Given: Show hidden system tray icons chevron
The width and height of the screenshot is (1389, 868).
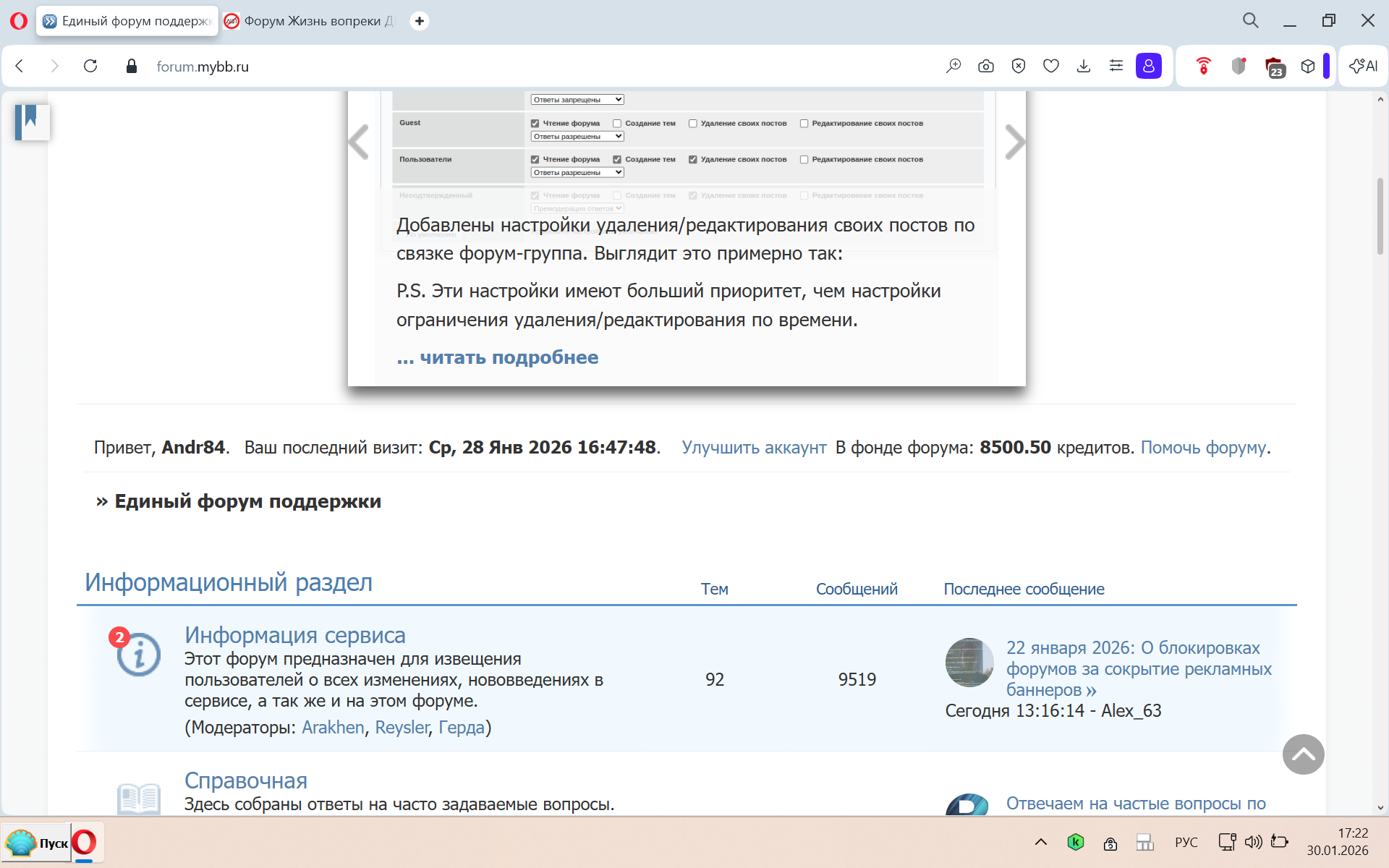Looking at the screenshot, I should click(1040, 842).
